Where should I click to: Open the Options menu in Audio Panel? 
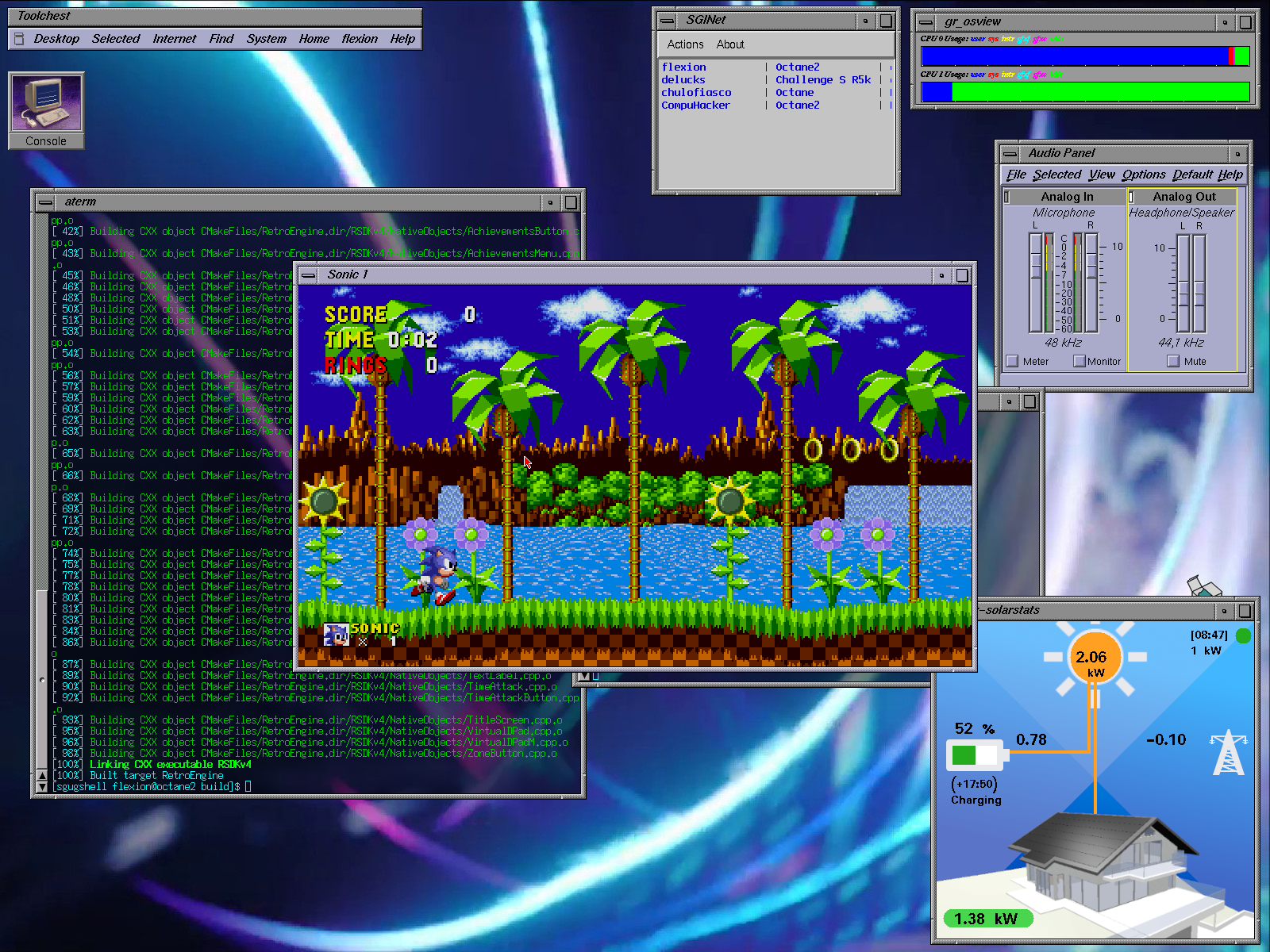[x=1144, y=175]
